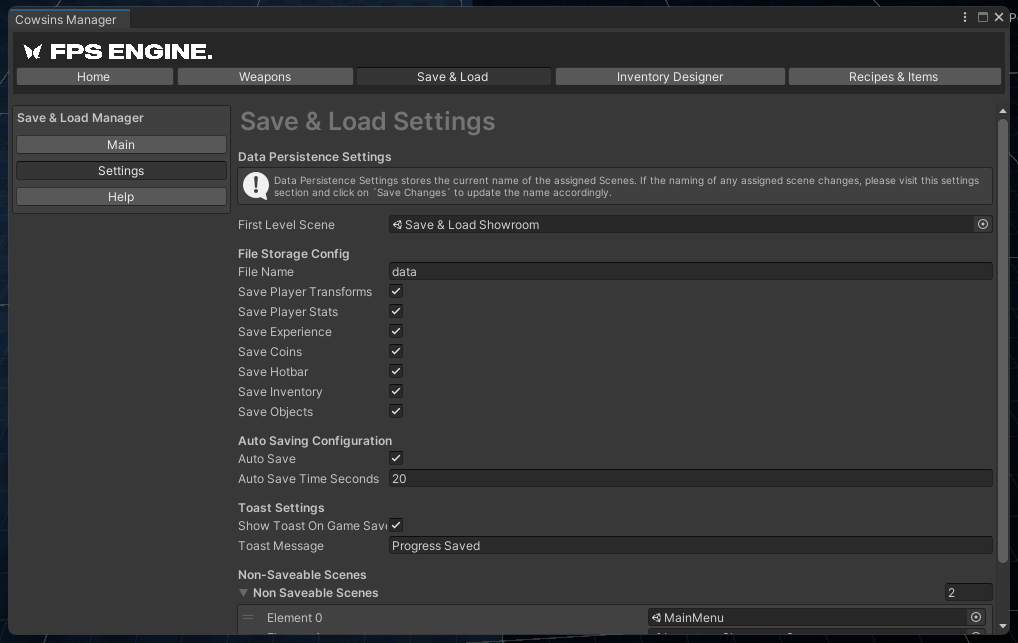Toggle Show Toast On Game Save
1018x643 pixels.
coord(396,526)
